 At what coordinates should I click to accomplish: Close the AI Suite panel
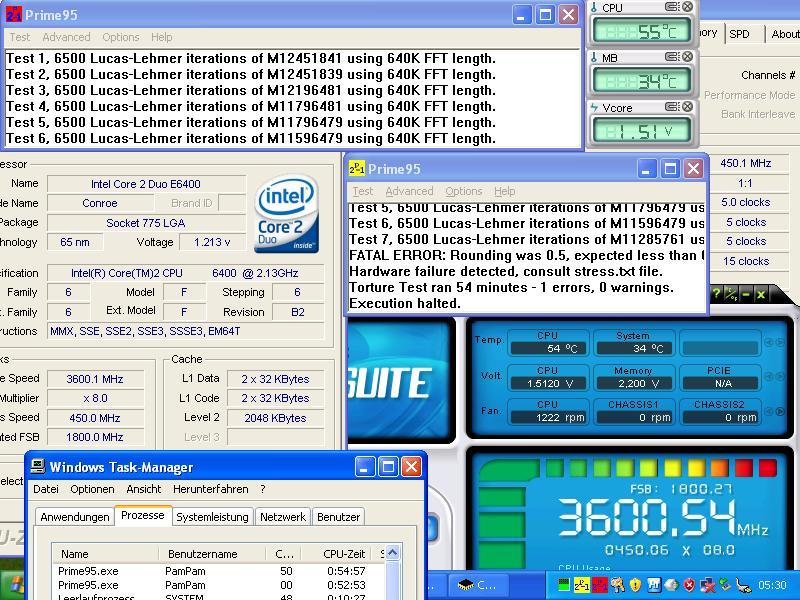(x=761, y=294)
